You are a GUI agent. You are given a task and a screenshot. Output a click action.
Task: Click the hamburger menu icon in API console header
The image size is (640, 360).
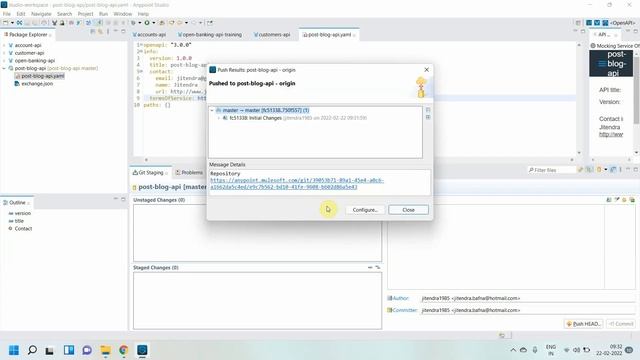coord(602,64)
